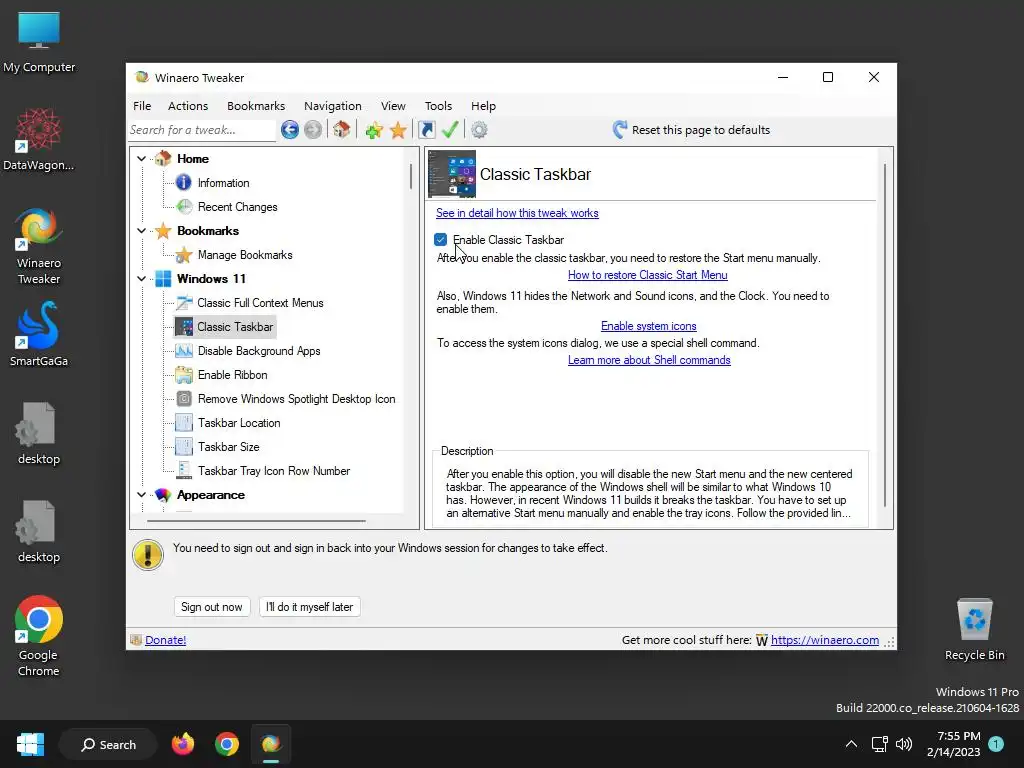
Task: Click Sign out now button
Action: [212, 607]
